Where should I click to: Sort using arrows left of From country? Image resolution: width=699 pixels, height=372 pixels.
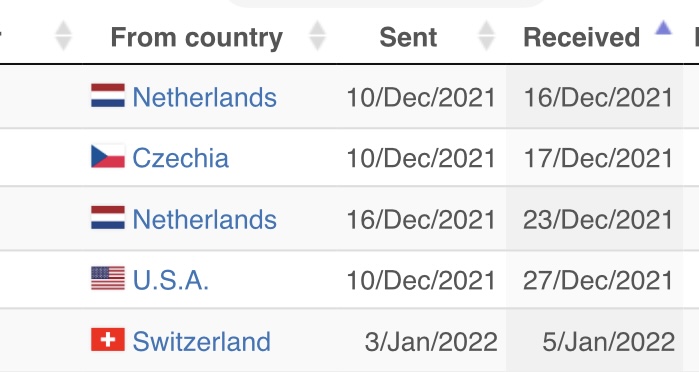click(63, 36)
